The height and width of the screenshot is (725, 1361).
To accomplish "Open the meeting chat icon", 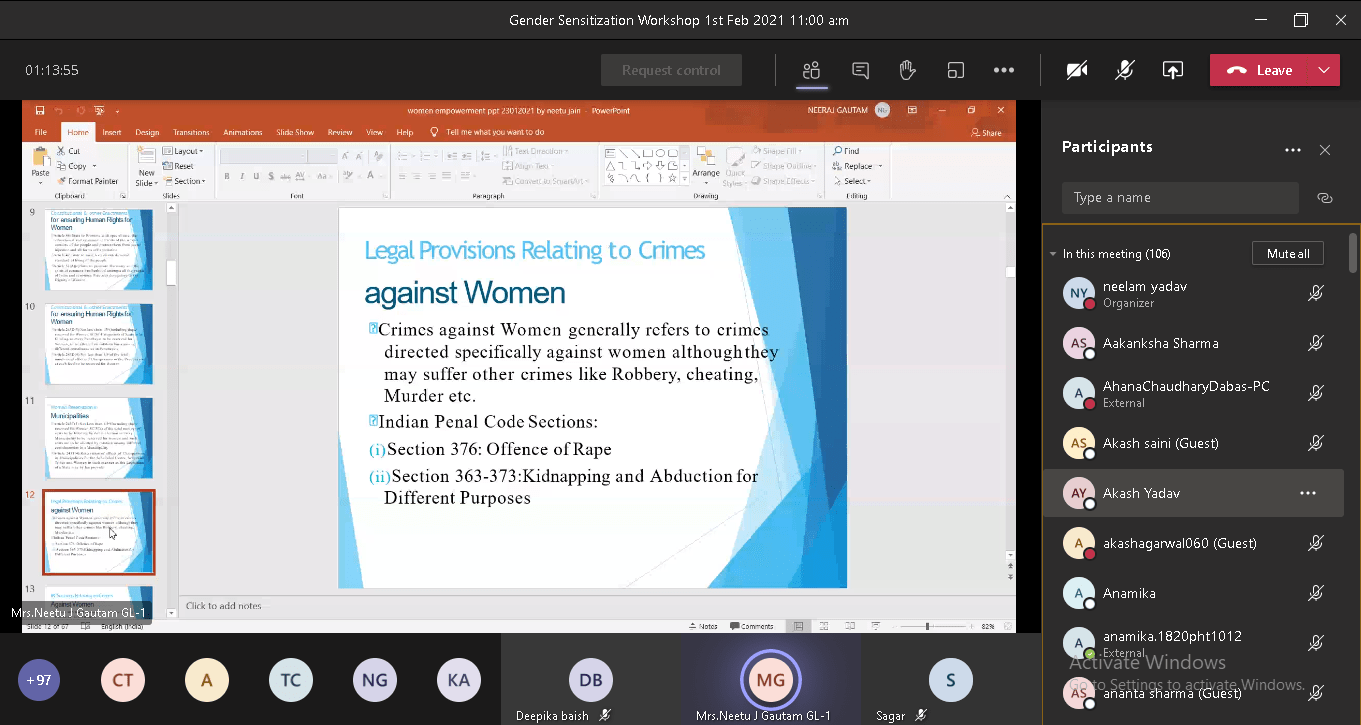I will coord(860,70).
